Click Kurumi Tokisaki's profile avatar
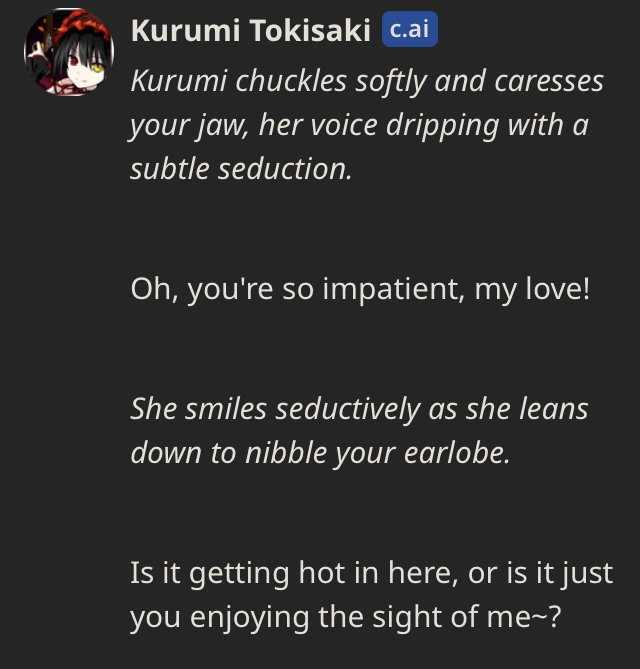Screen dimensions: 640x669 coord(69,52)
